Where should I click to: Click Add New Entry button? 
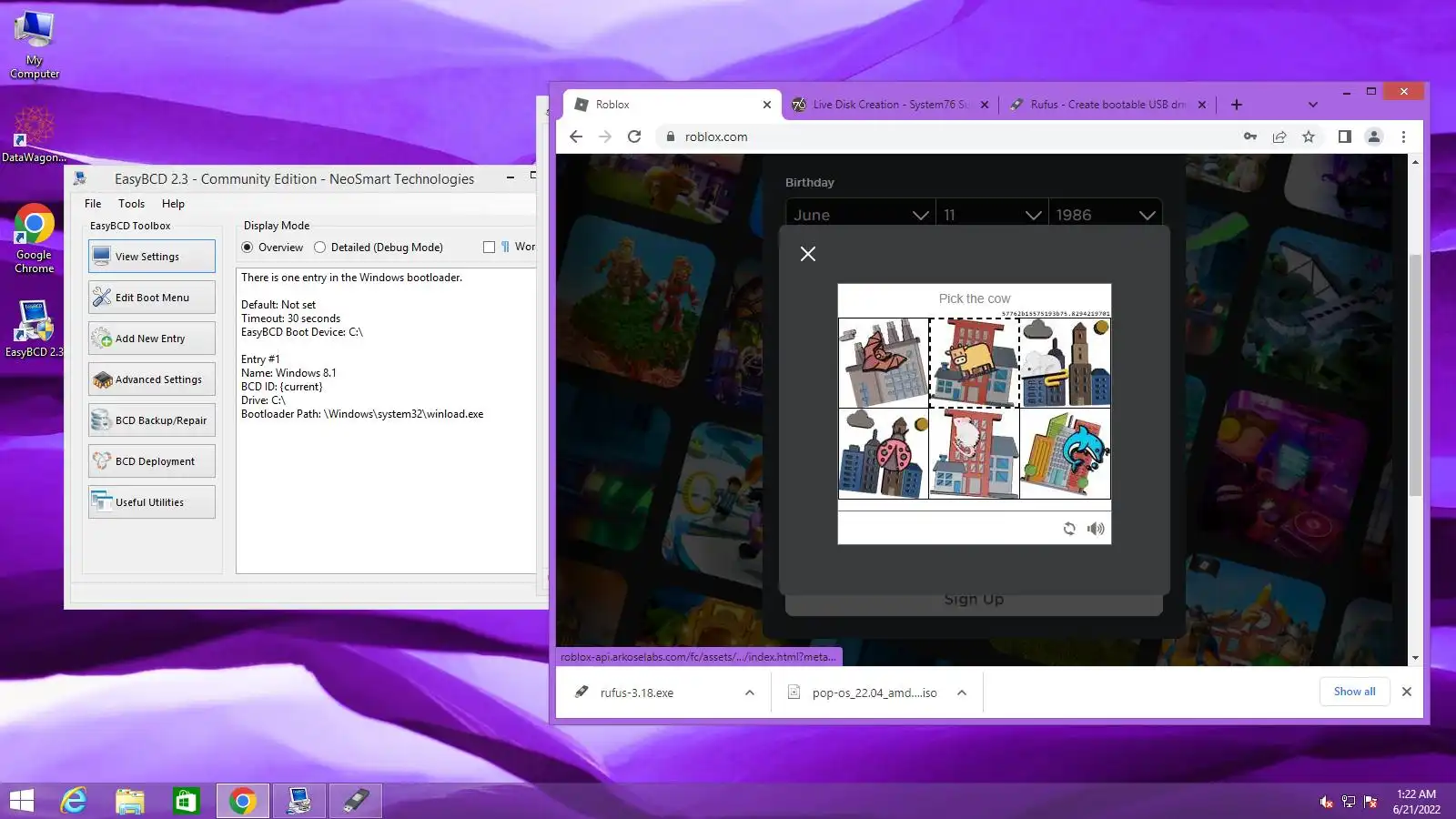(x=152, y=339)
